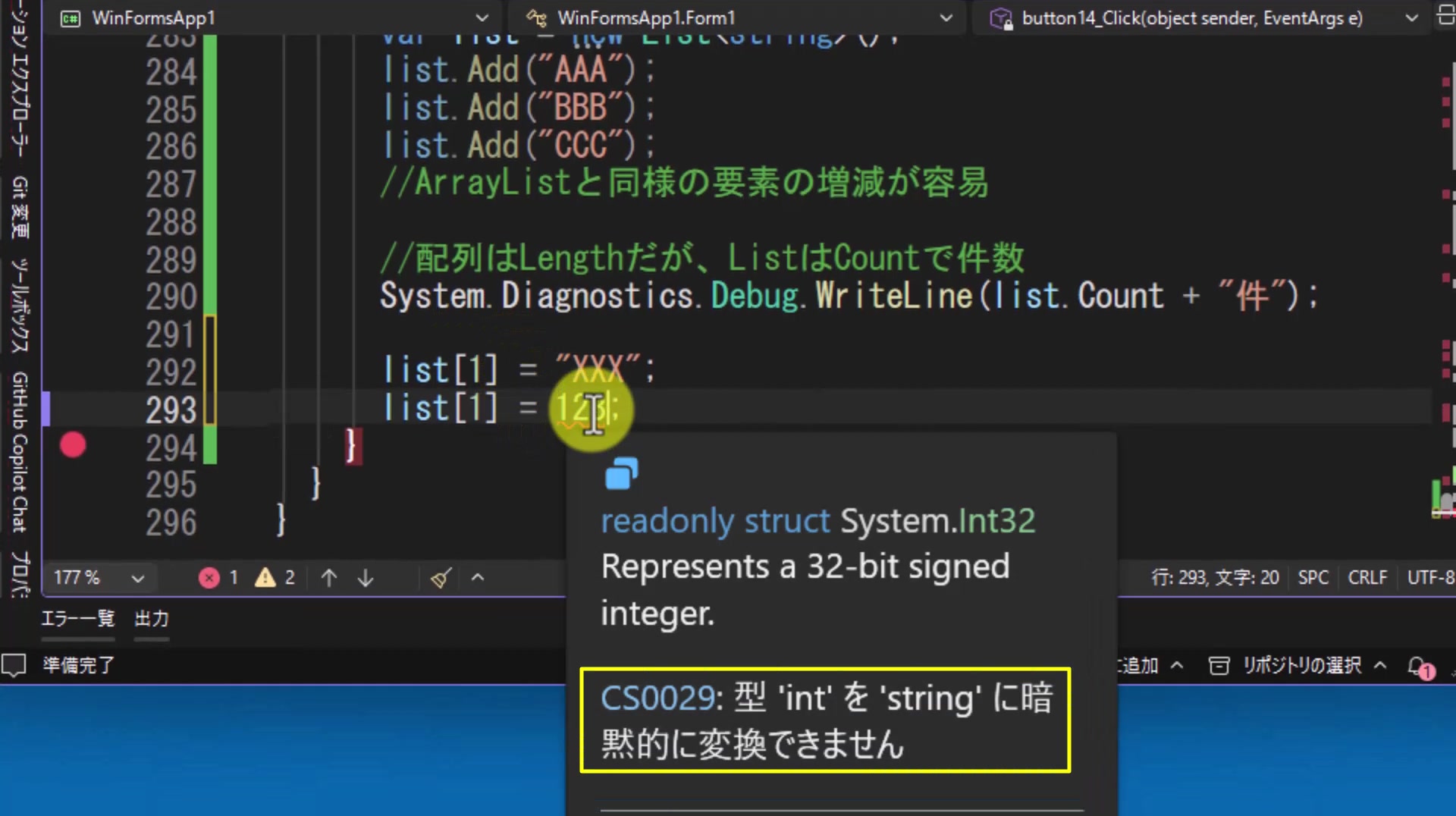Click line number 288 in the gutter
Viewport: 1456px width, 816px height.
tap(171, 222)
